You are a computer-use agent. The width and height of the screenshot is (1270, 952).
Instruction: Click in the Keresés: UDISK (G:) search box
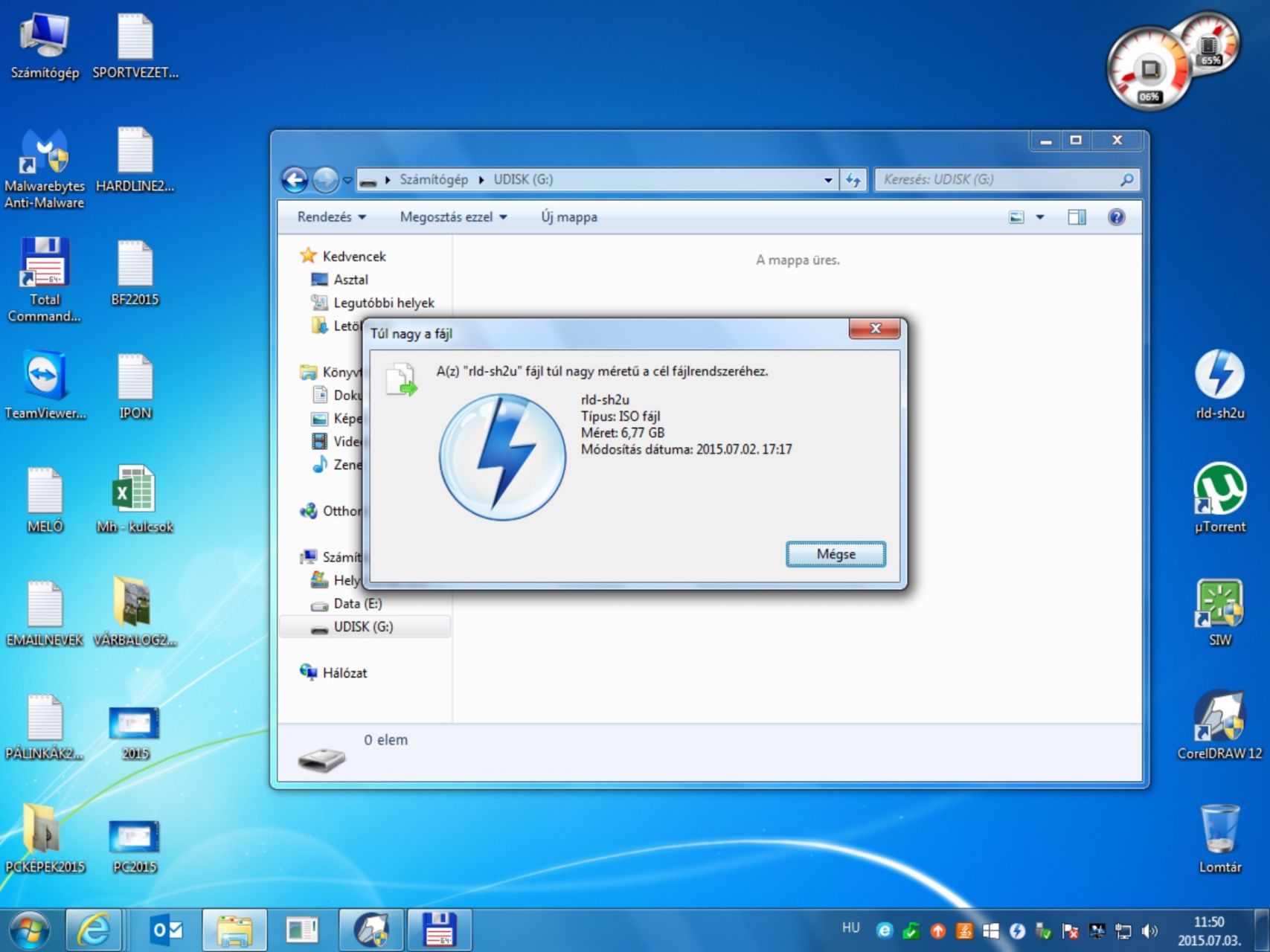click(x=1006, y=179)
